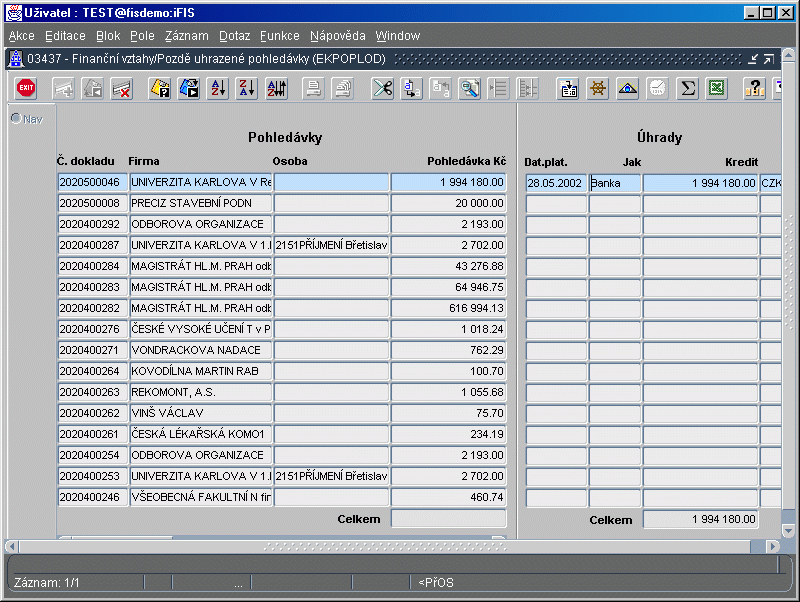Click the question mark help icon
The height and width of the screenshot is (602, 800).
755,89
